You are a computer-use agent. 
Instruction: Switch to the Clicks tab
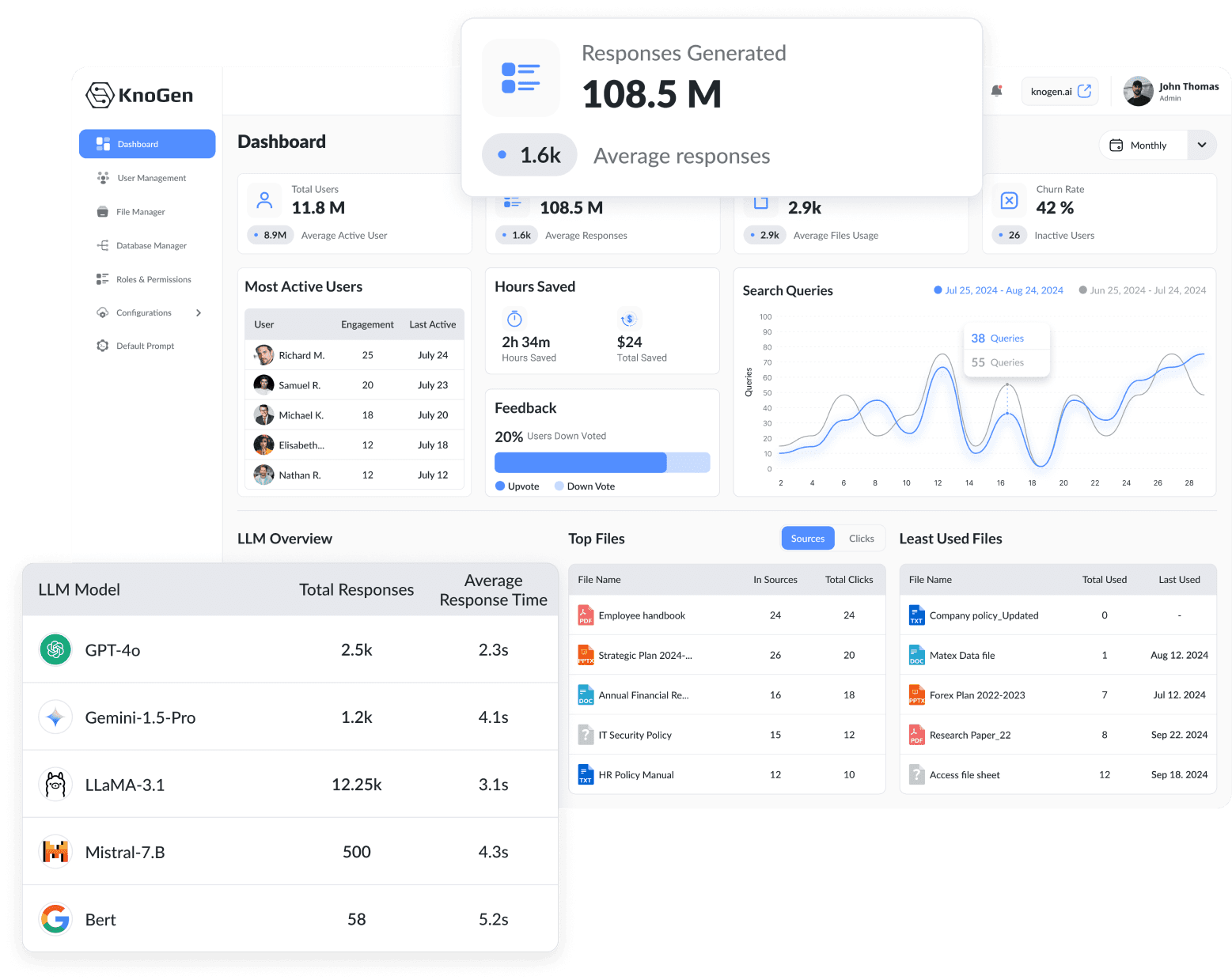point(861,539)
